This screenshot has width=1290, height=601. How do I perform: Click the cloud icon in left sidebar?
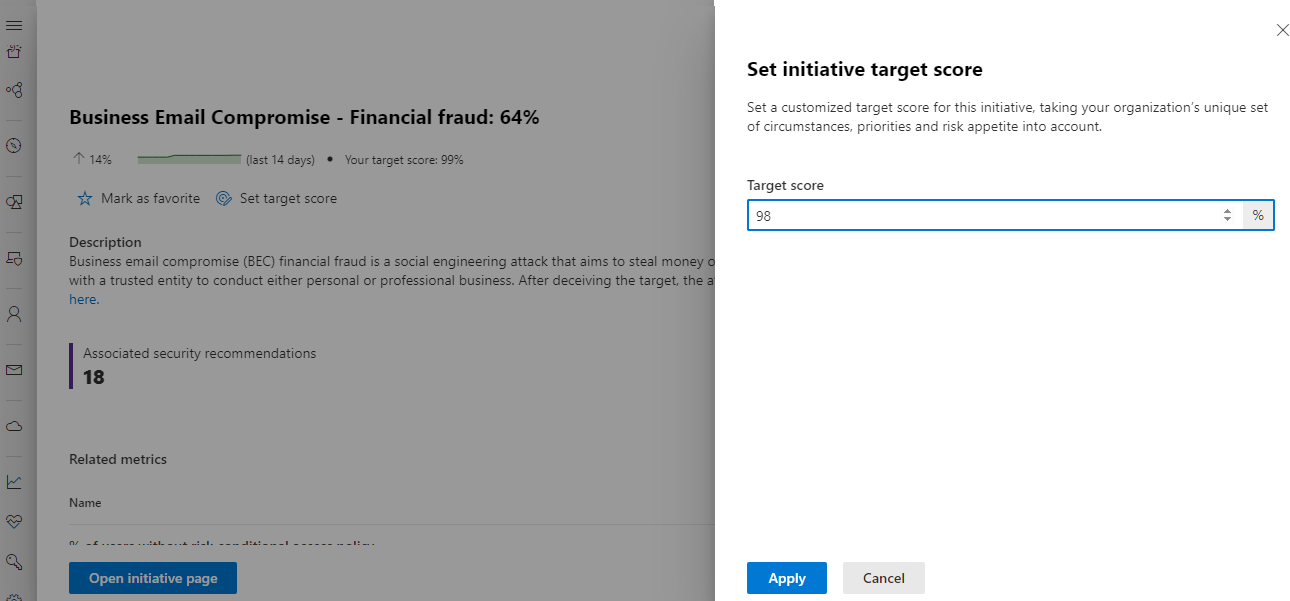[14, 426]
